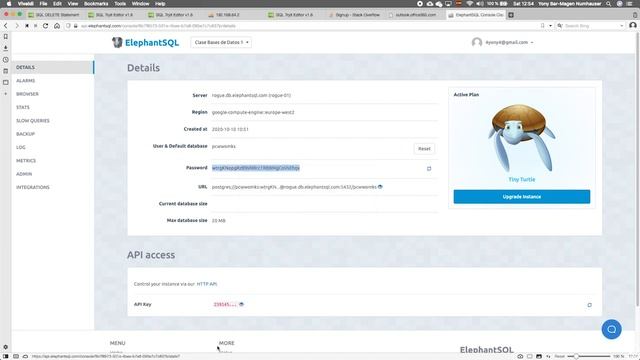This screenshot has width=640, height=360.
Task: Open the closed tabs trash icon
Action: pyautogui.click(x=635, y=15)
